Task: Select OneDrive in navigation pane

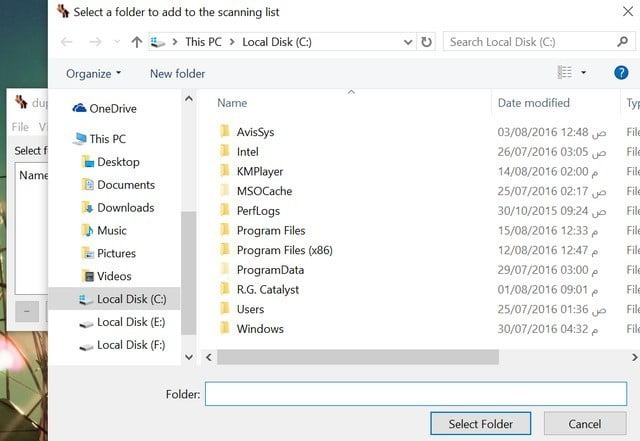Action: (112, 108)
